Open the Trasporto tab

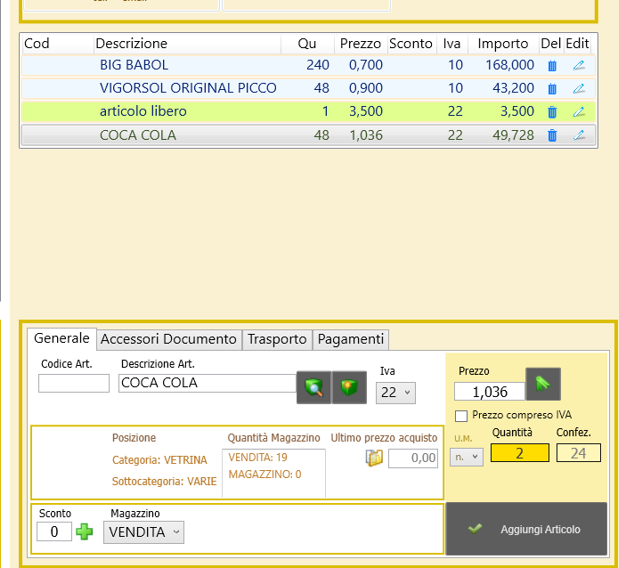pos(277,339)
